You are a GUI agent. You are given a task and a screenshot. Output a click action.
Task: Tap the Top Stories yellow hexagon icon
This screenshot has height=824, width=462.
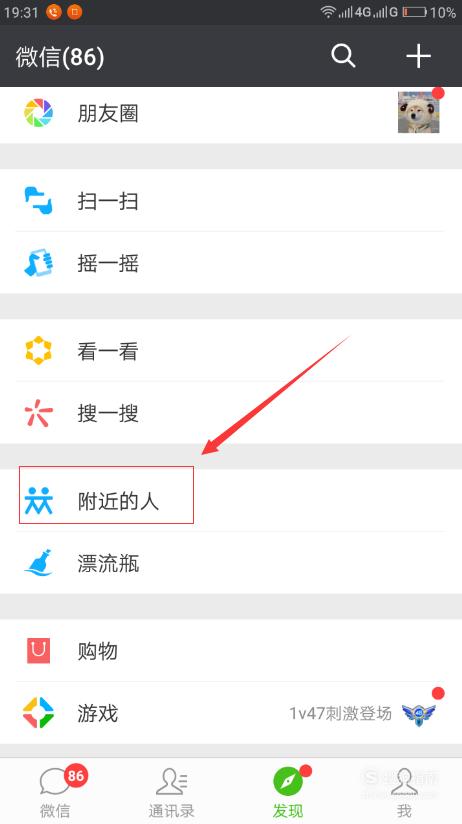(38, 351)
